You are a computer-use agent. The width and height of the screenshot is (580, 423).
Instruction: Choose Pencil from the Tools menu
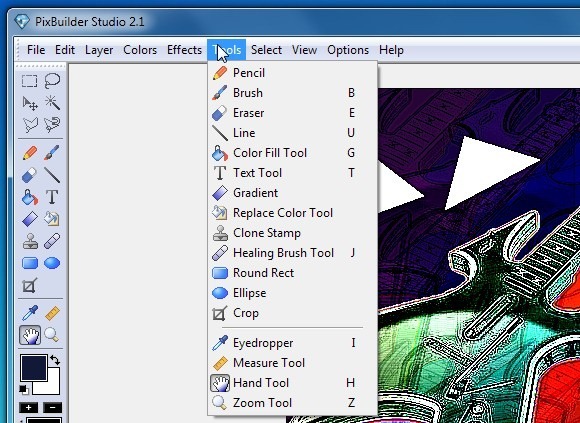coord(293,73)
